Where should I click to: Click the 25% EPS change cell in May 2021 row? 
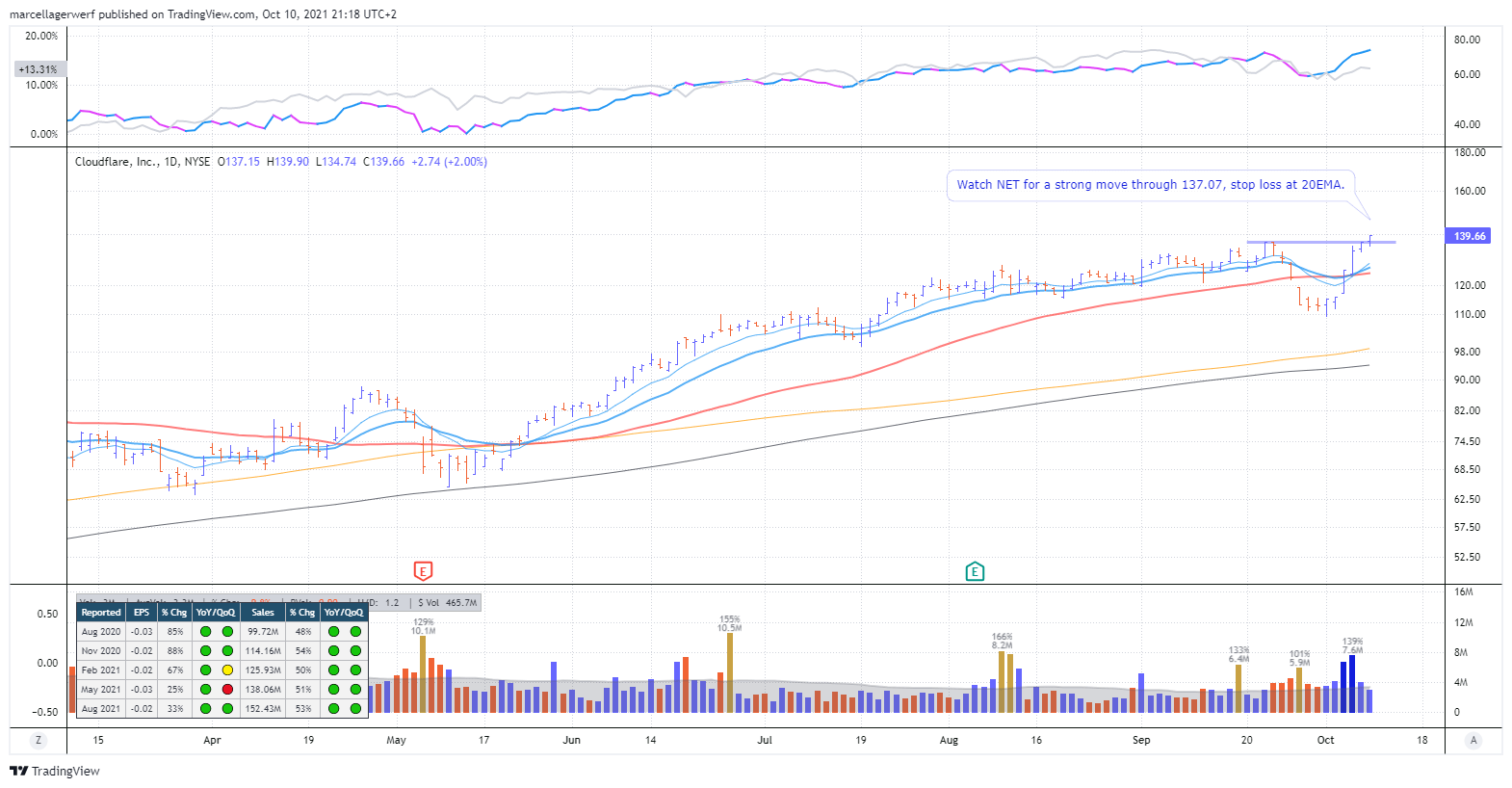point(175,690)
